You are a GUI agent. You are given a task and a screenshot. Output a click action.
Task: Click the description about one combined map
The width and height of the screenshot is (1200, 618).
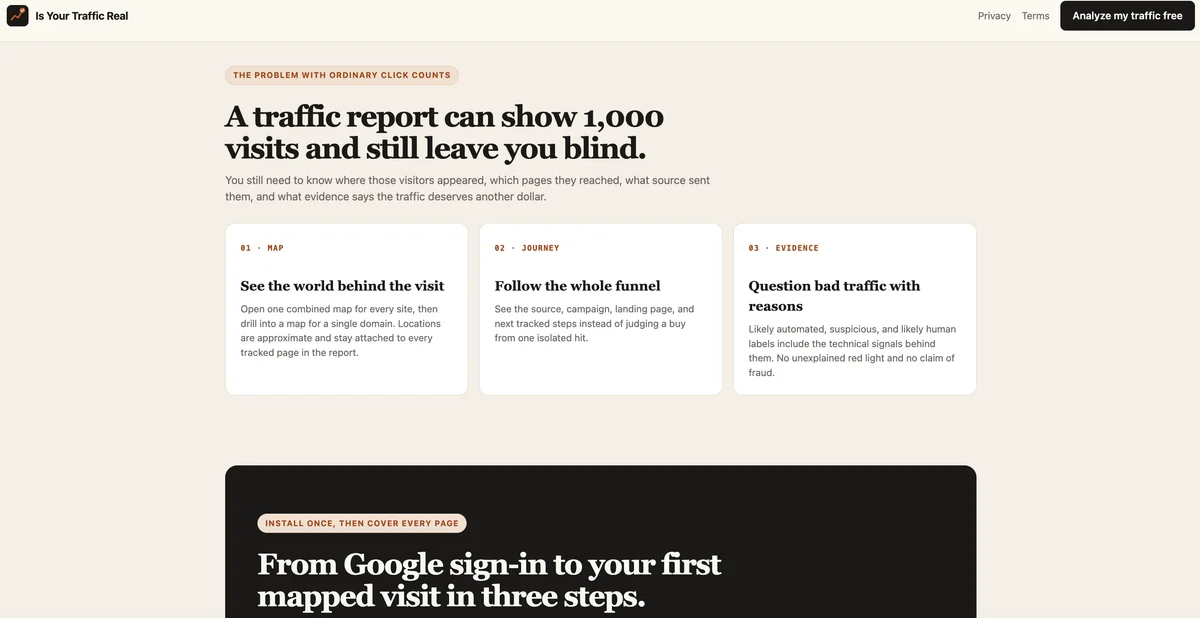tap(340, 331)
